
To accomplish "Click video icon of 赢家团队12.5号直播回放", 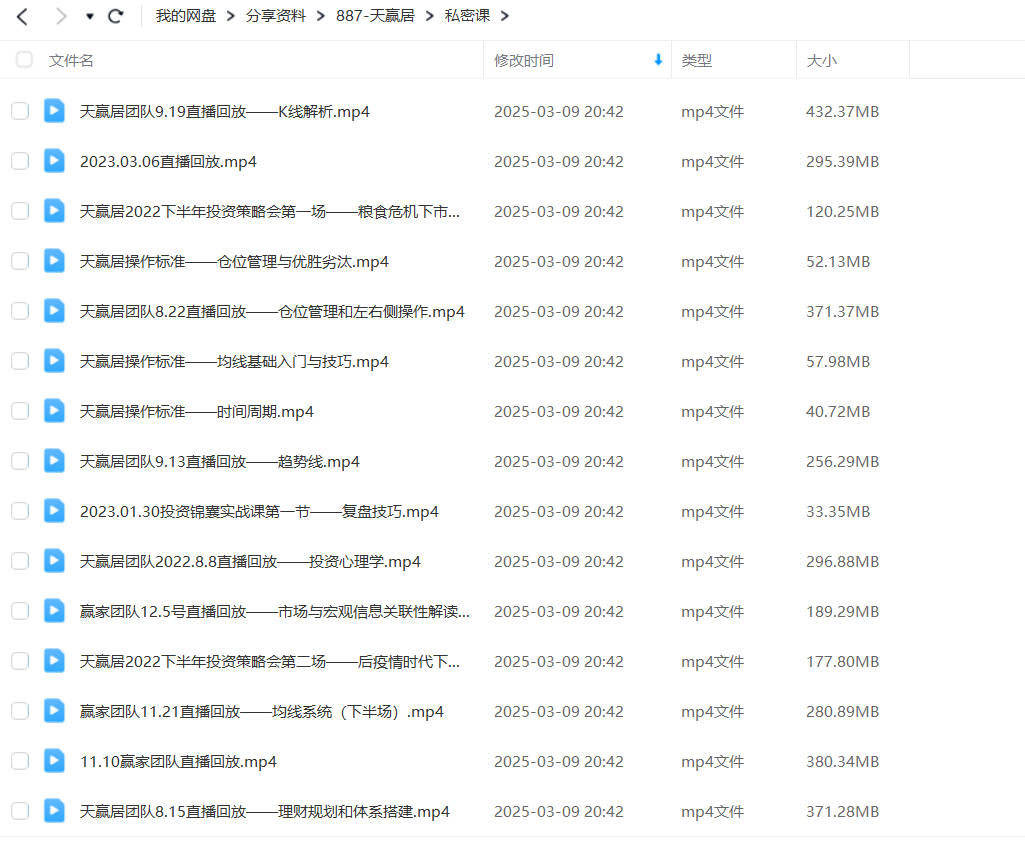I will pos(54,611).
